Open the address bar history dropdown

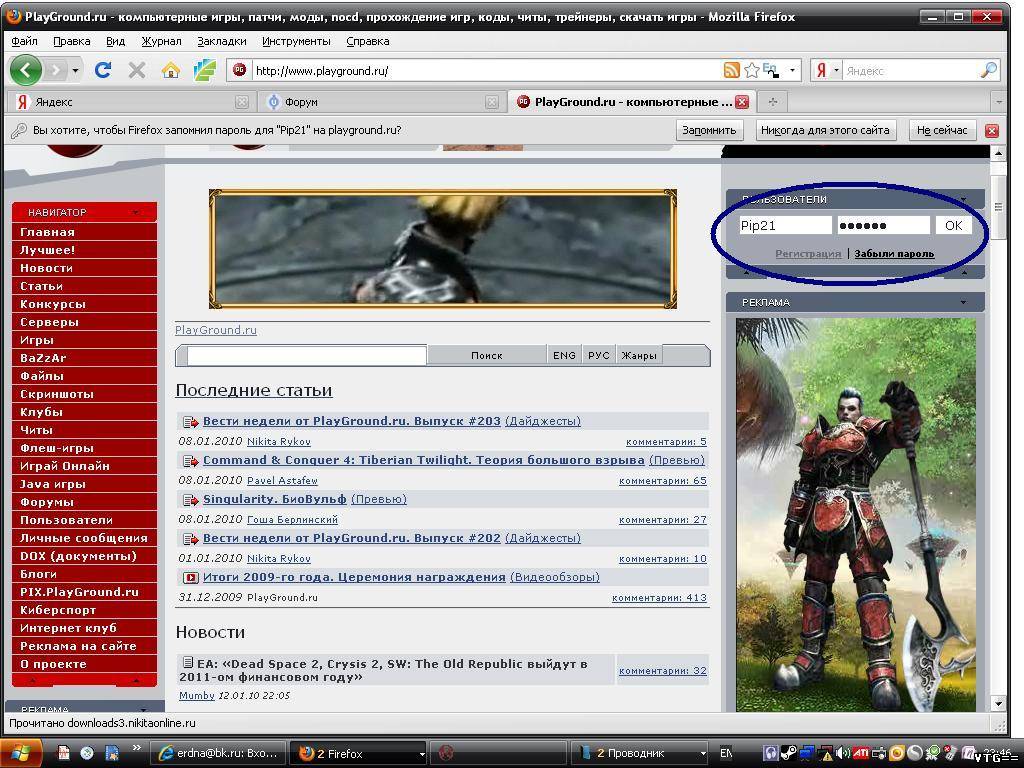point(792,70)
